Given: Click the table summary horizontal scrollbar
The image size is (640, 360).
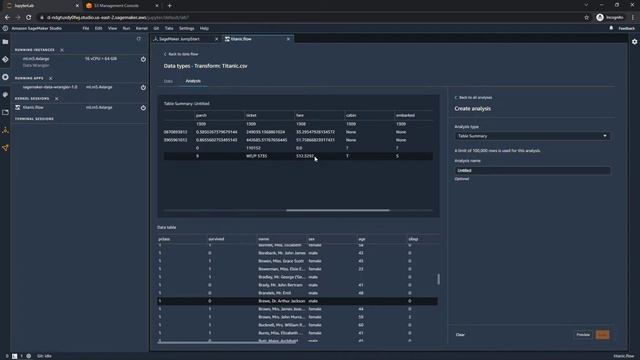Looking at the screenshot, I should tap(338, 210).
